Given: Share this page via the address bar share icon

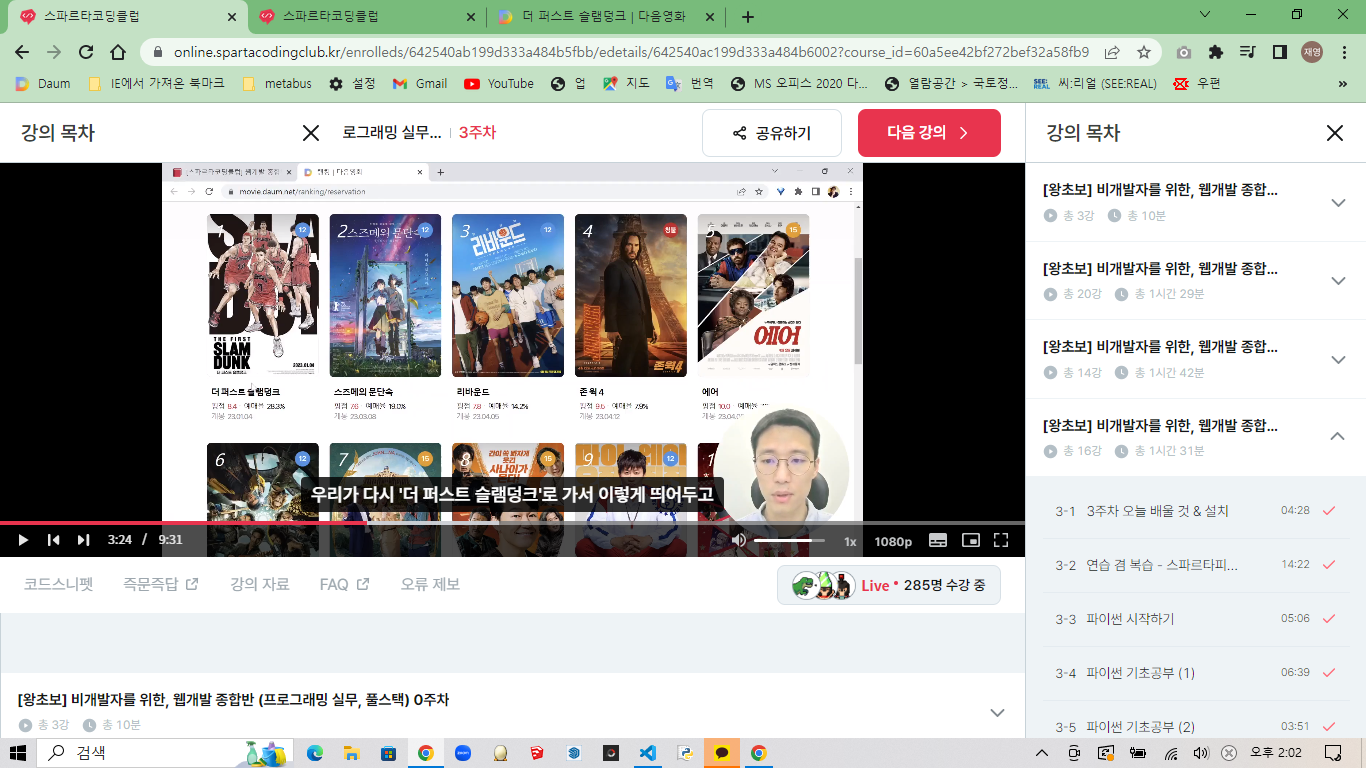Looking at the screenshot, I should [x=1112, y=52].
